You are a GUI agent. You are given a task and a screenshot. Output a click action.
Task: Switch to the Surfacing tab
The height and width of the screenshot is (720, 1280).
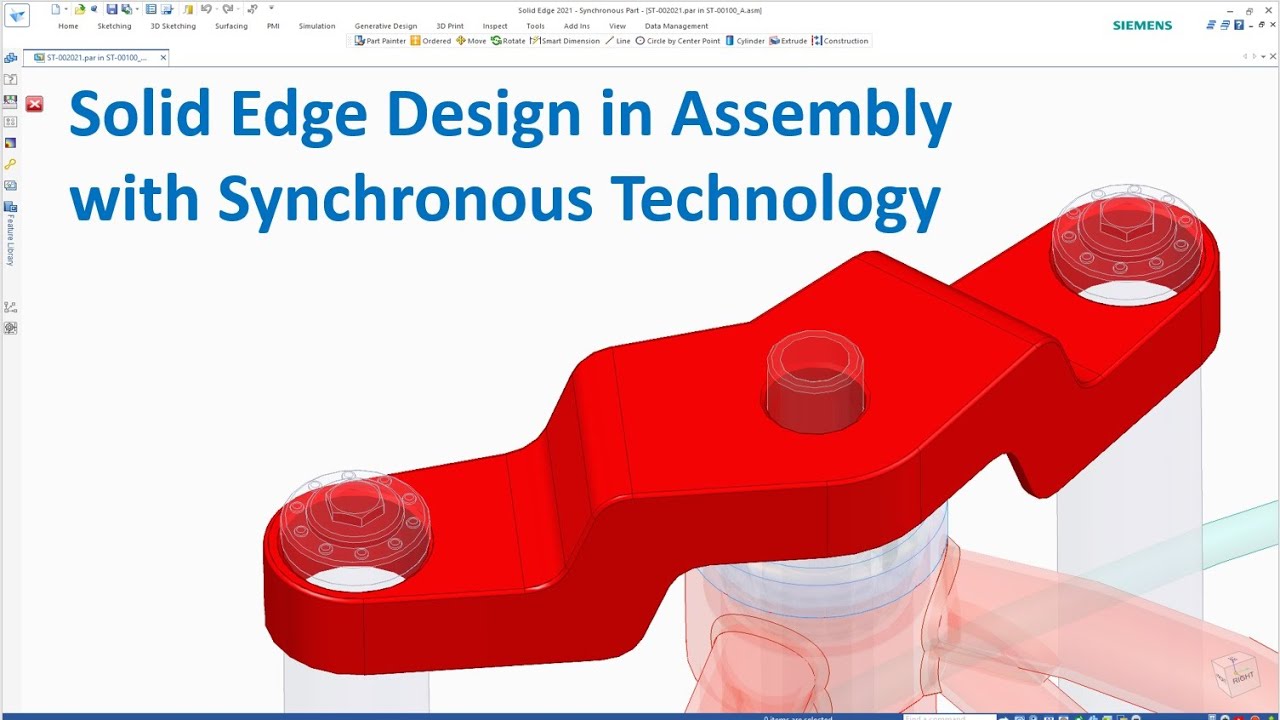pyautogui.click(x=231, y=26)
